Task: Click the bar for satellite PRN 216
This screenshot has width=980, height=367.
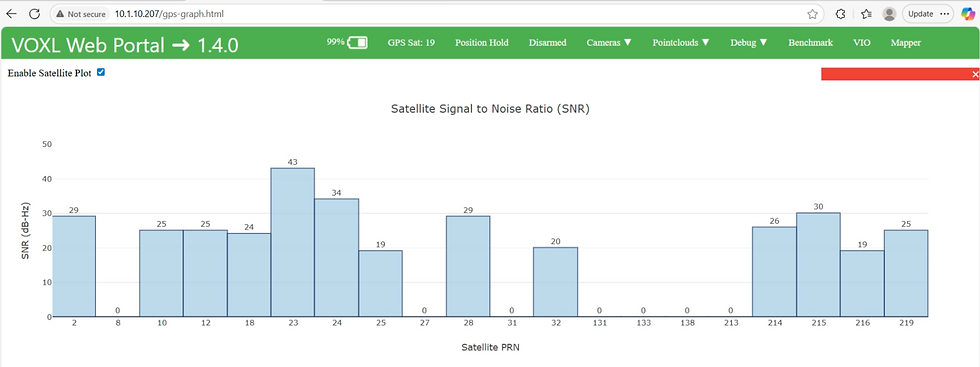Action: click(862, 283)
